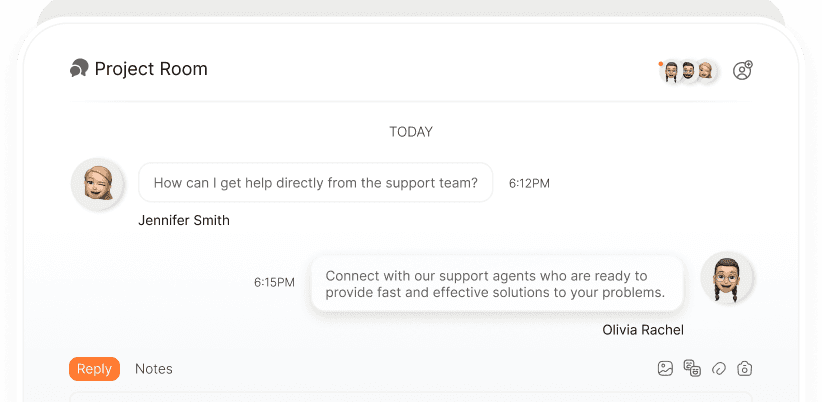Click the Jennifer Smith name label

click(x=184, y=220)
